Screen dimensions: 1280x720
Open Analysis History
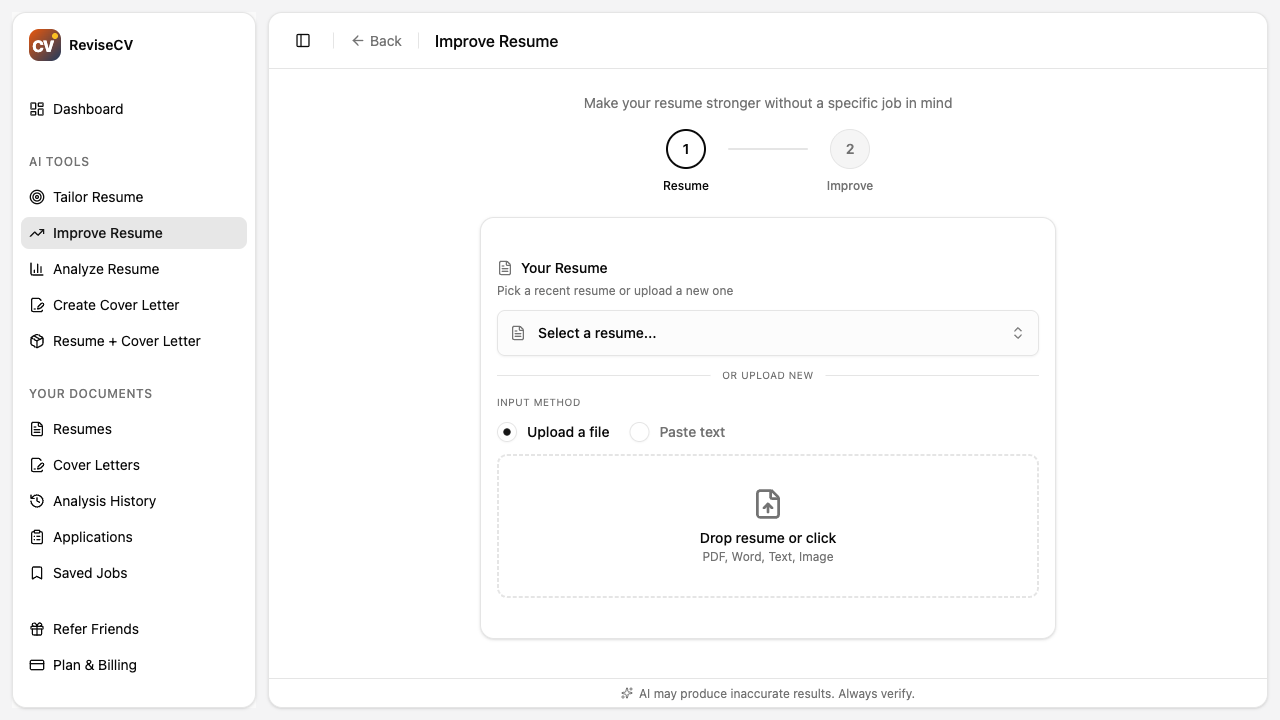click(104, 501)
